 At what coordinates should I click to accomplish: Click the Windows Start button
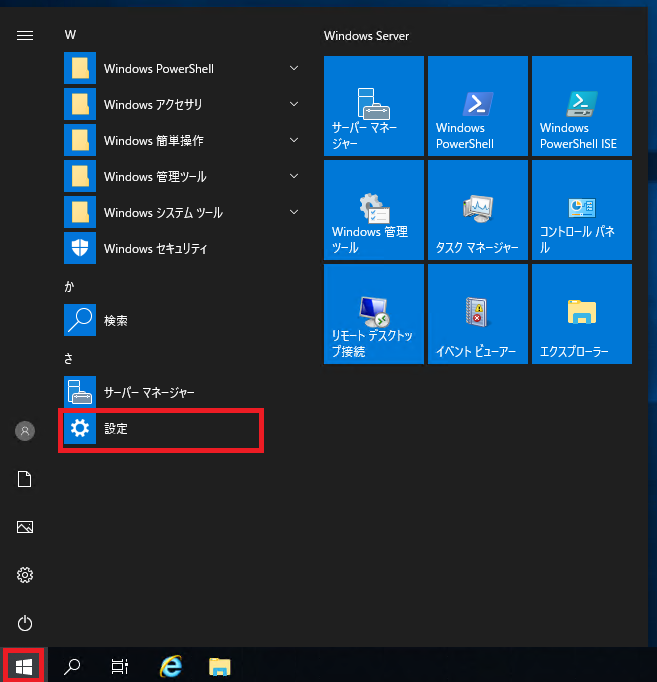tap(23, 666)
